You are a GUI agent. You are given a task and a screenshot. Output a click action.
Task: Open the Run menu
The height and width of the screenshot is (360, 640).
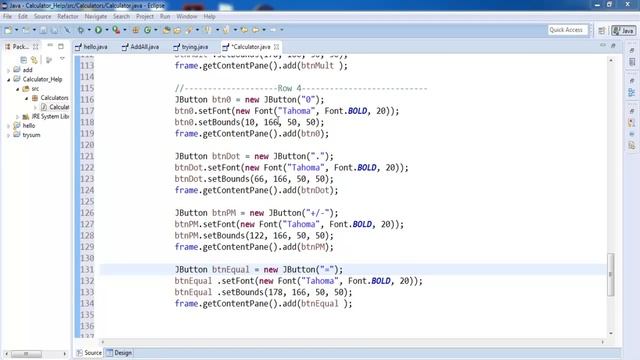pyautogui.click(x=165, y=16)
